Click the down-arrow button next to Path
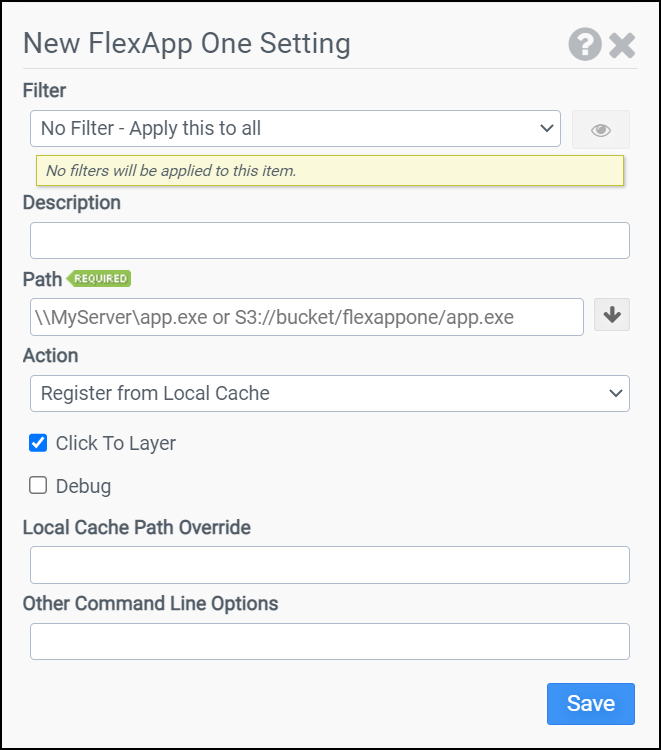This screenshot has height=750, width=661. tap(612, 315)
